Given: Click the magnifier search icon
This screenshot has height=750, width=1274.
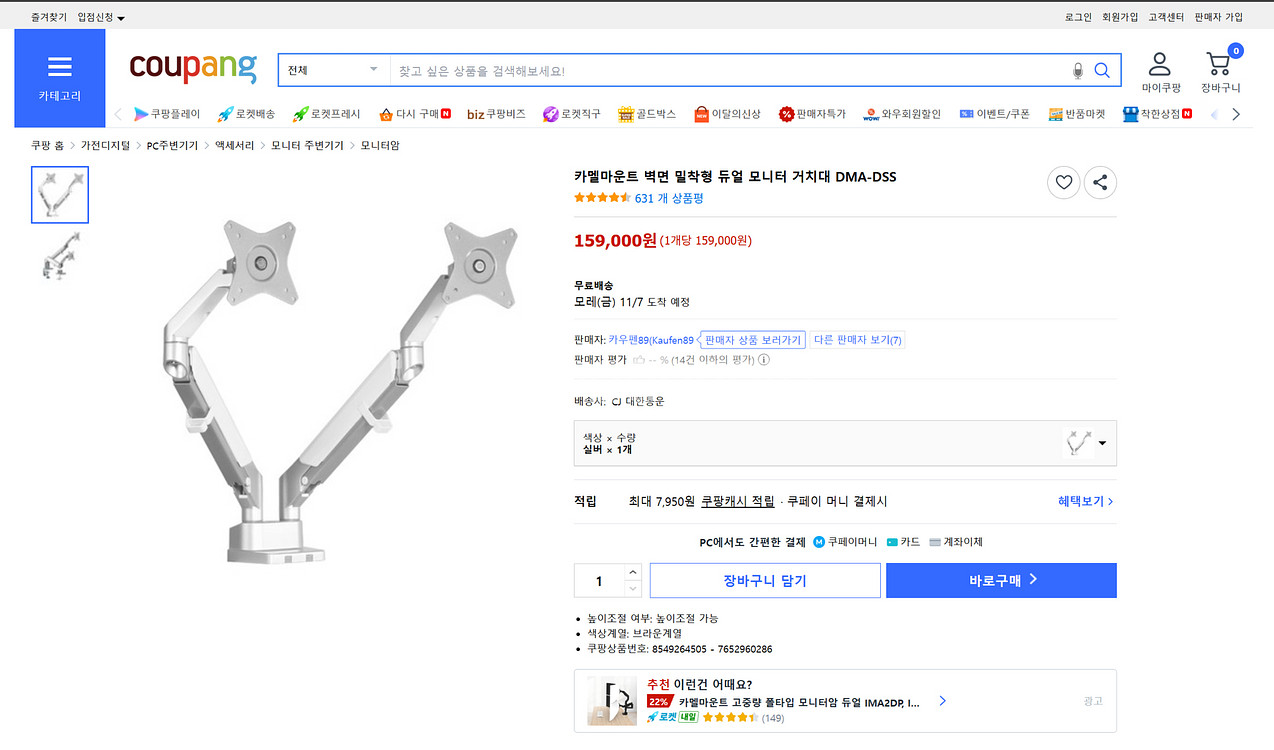Looking at the screenshot, I should click(1102, 71).
